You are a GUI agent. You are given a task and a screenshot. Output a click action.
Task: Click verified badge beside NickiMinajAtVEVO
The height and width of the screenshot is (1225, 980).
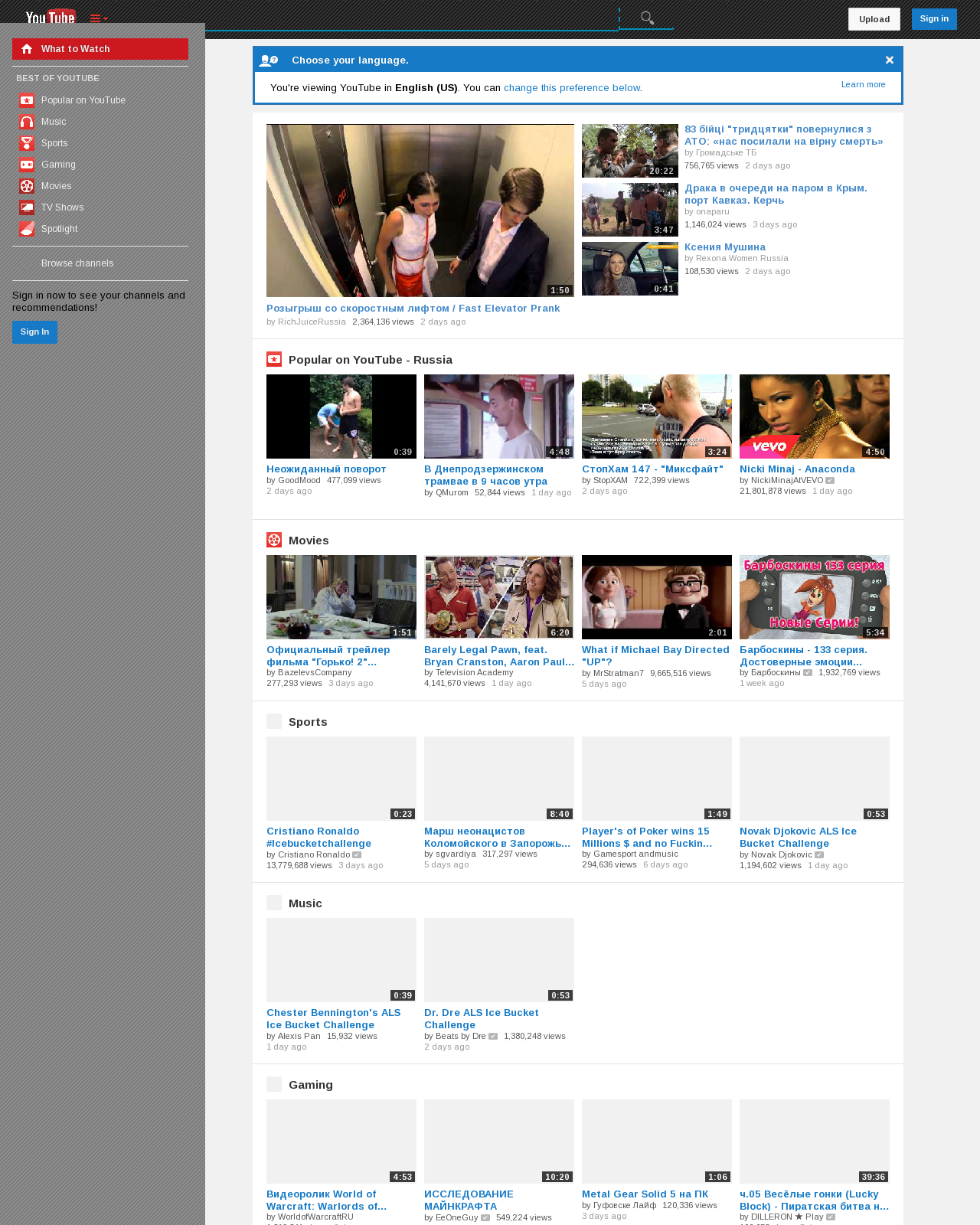(830, 481)
